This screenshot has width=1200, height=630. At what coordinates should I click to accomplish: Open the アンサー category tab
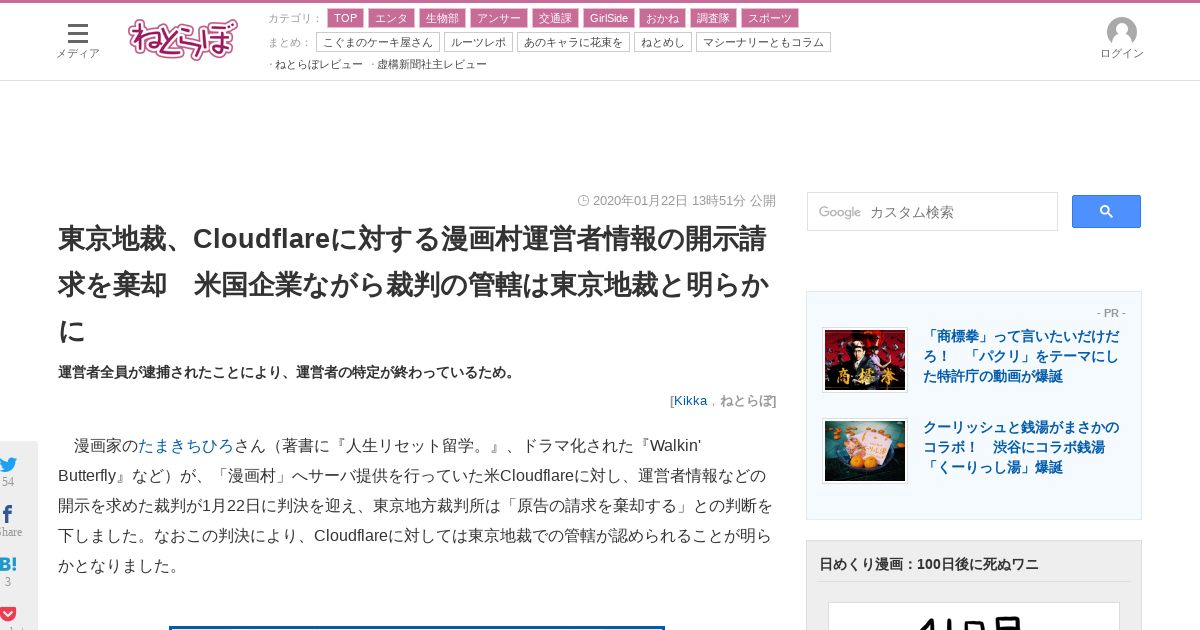[x=499, y=18]
